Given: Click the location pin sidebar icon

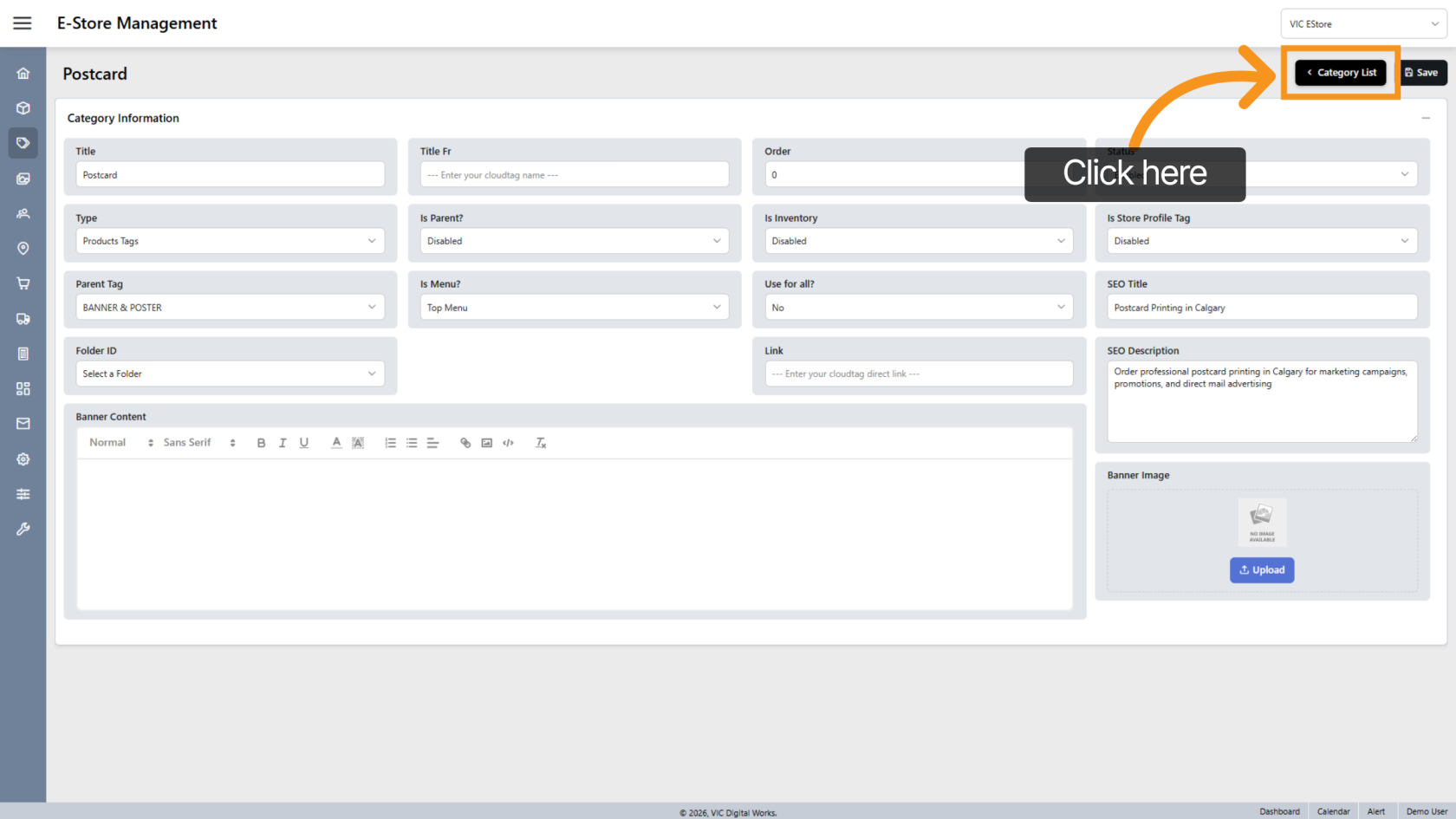Looking at the screenshot, I should point(23,249).
